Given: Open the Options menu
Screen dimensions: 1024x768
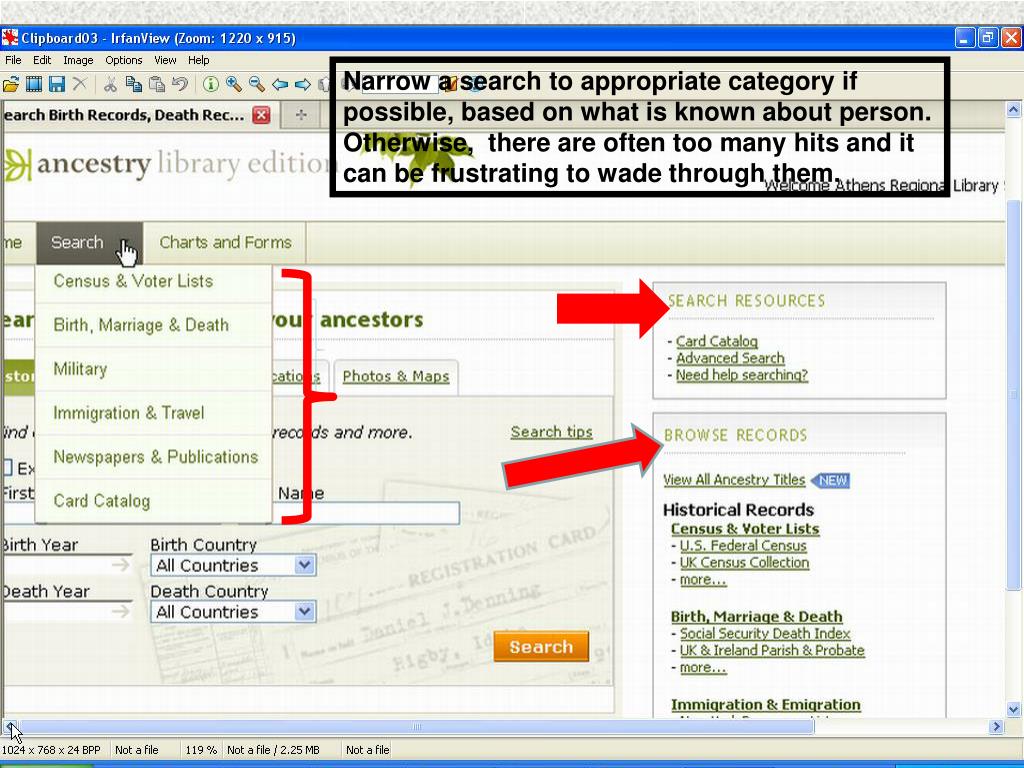Looking at the screenshot, I should [123, 60].
